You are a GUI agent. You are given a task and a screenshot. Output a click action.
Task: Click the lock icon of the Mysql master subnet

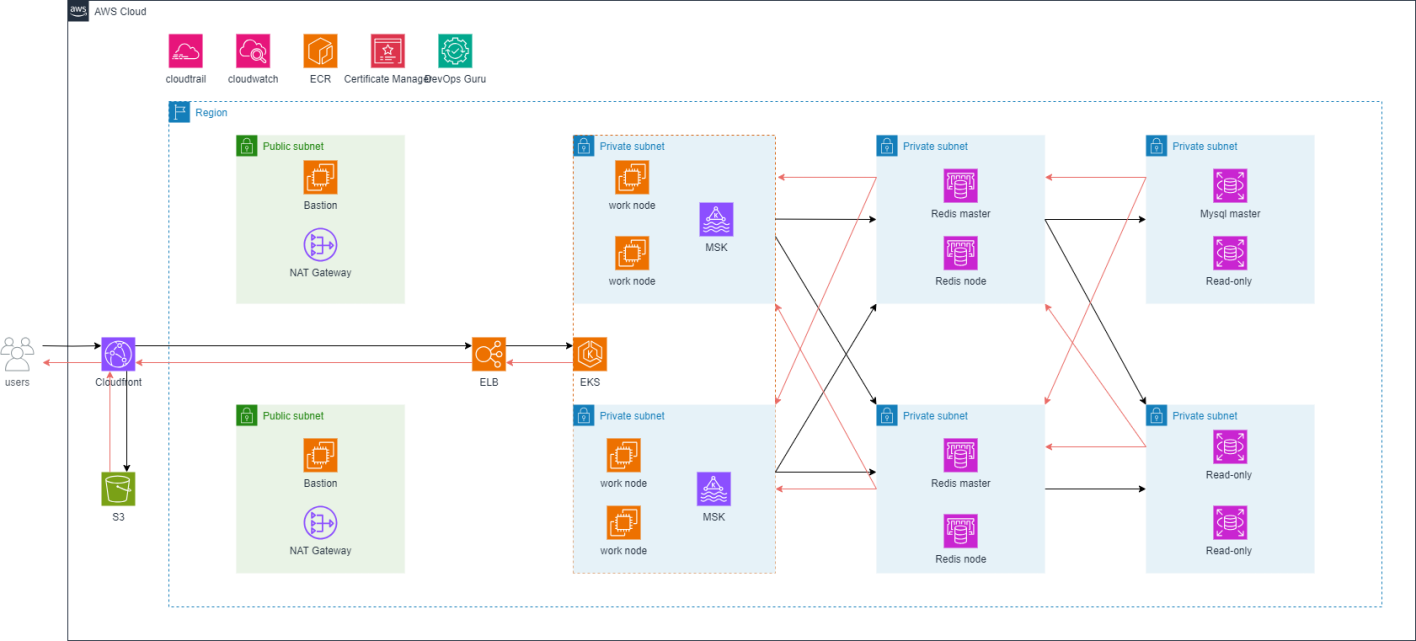(1157, 146)
